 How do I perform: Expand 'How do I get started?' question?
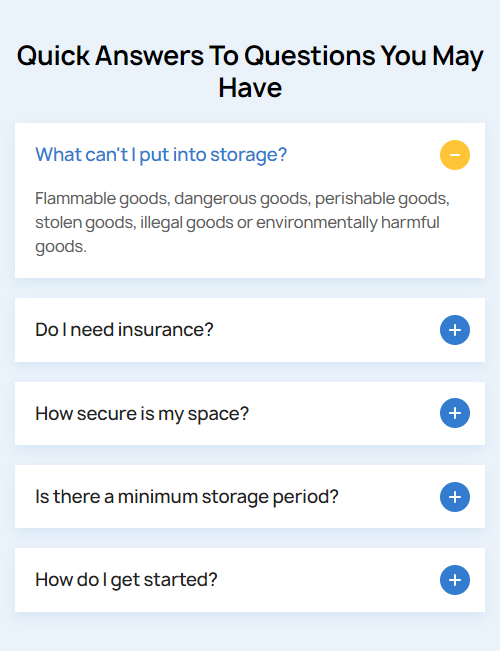pyautogui.click(x=126, y=580)
